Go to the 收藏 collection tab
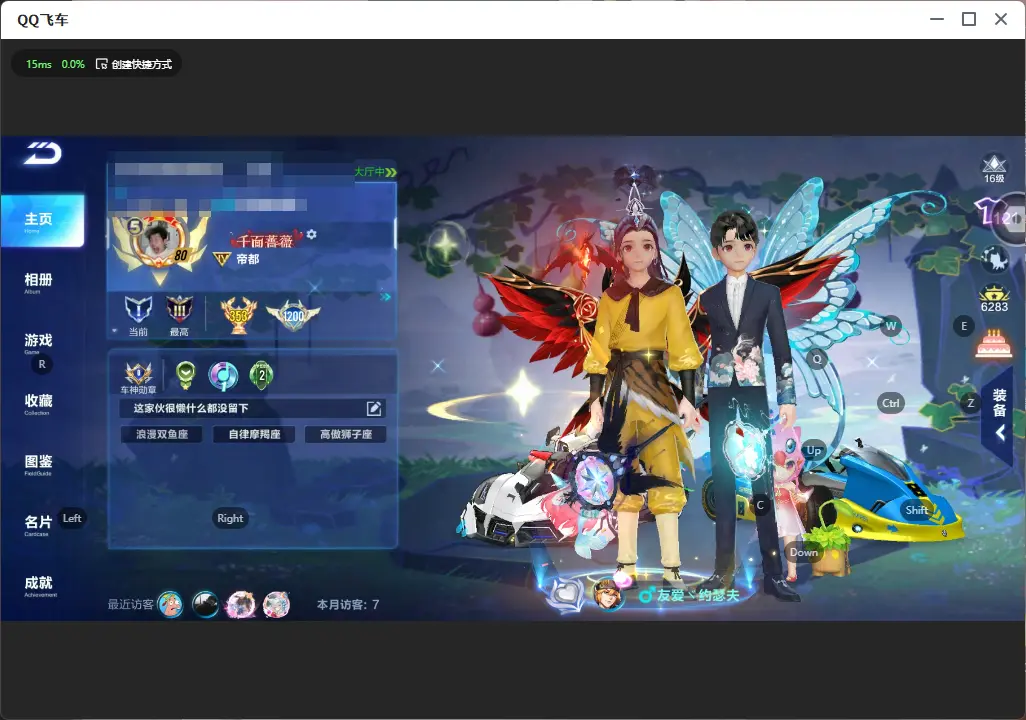 click(x=38, y=402)
